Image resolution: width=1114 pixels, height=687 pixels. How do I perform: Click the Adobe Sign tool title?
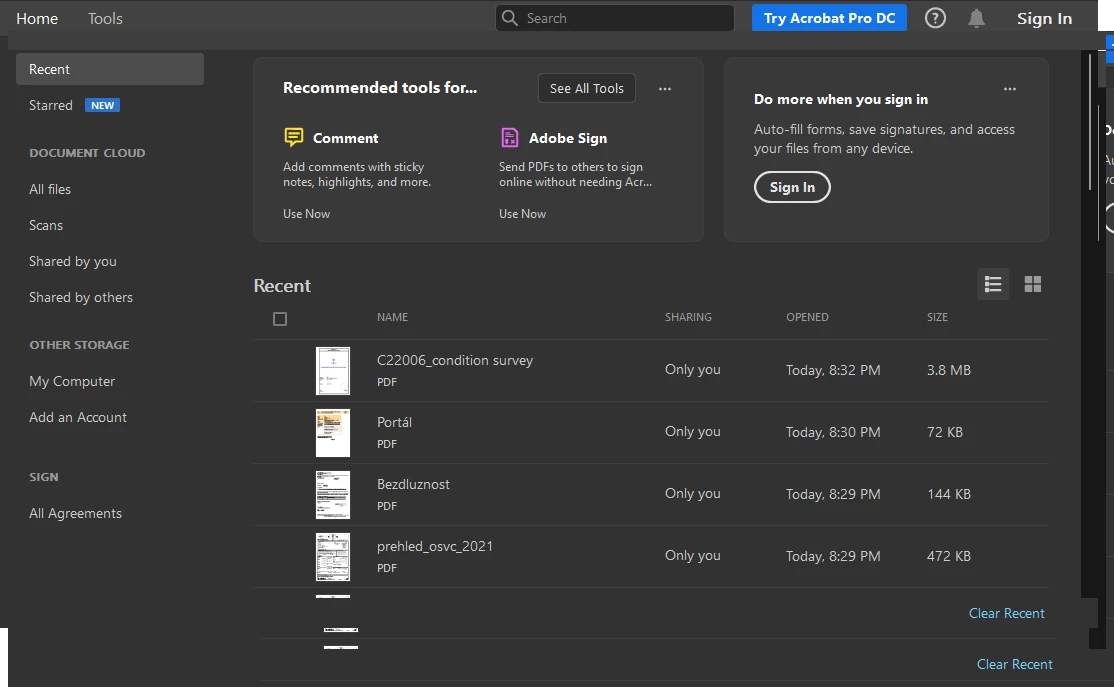pos(568,138)
